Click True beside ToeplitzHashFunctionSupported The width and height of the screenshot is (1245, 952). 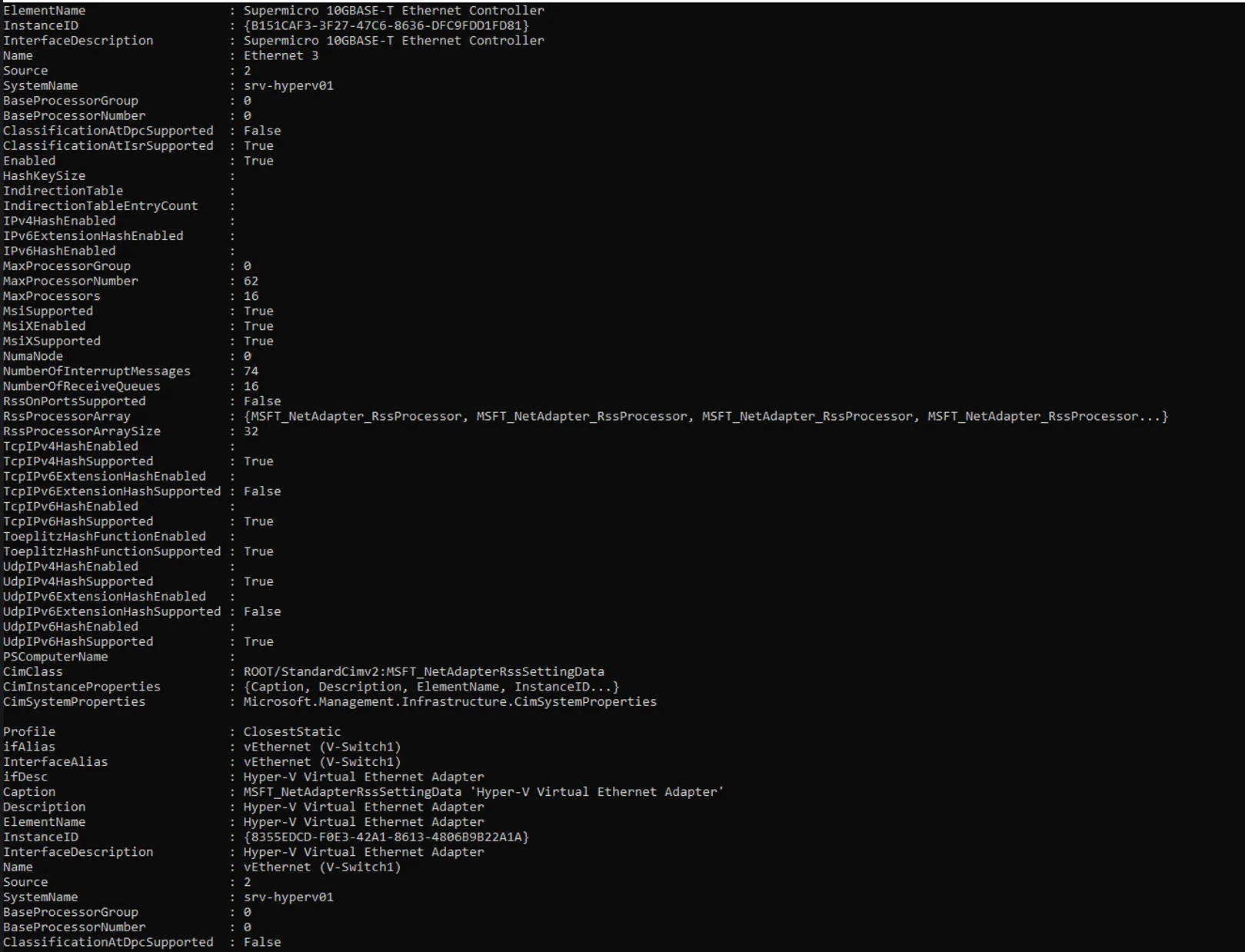click(258, 551)
